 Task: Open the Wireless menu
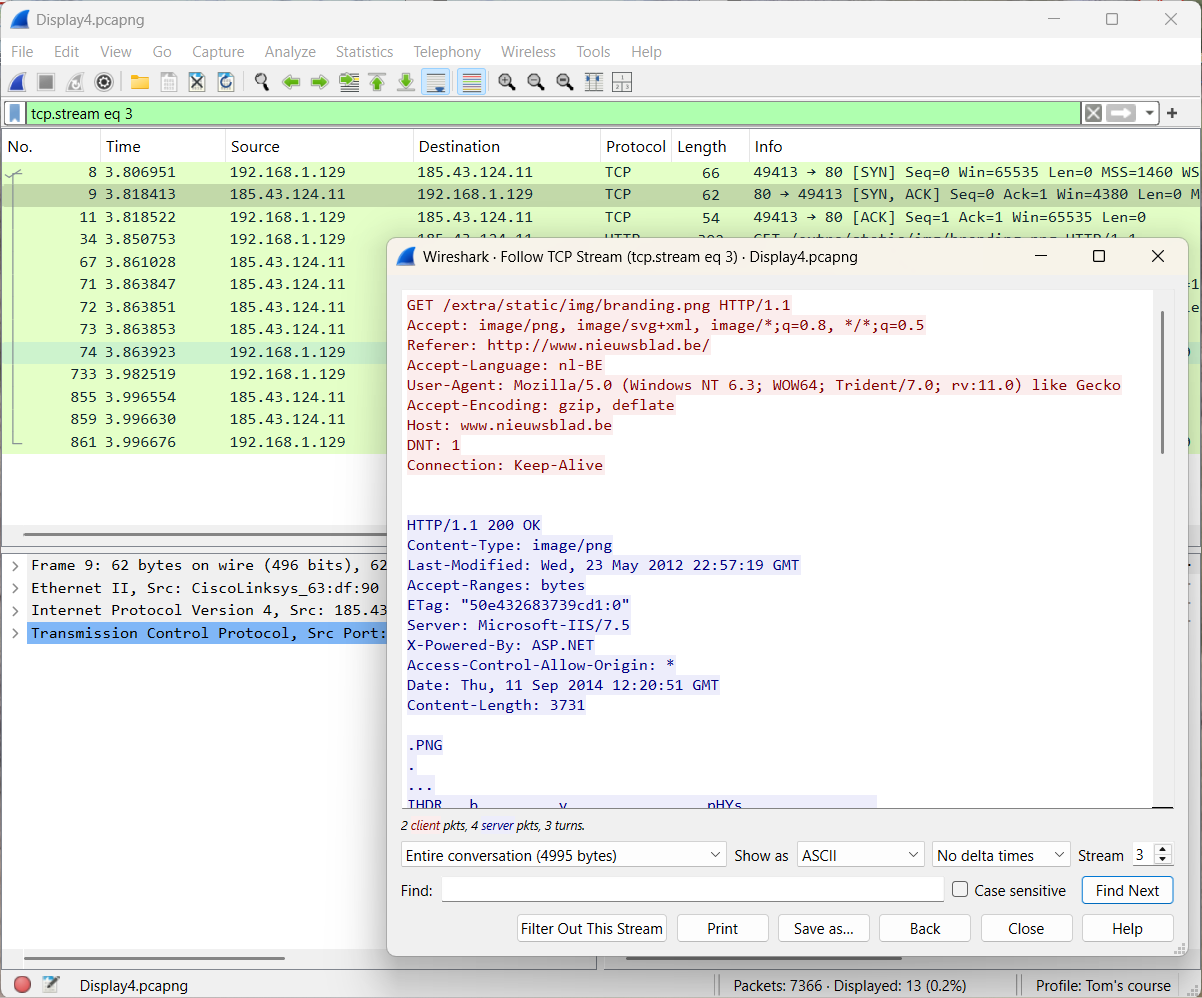tap(528, 52)
